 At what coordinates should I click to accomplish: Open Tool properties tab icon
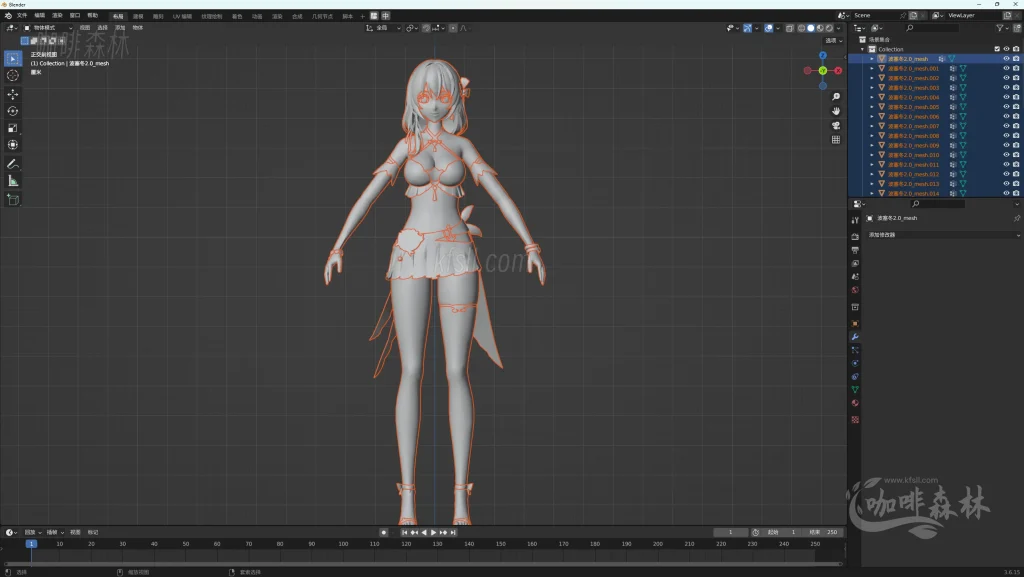[855, 221]
